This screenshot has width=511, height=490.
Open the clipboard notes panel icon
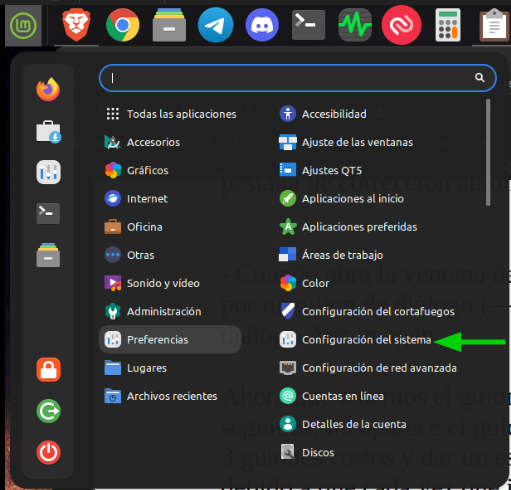[494, 25]
